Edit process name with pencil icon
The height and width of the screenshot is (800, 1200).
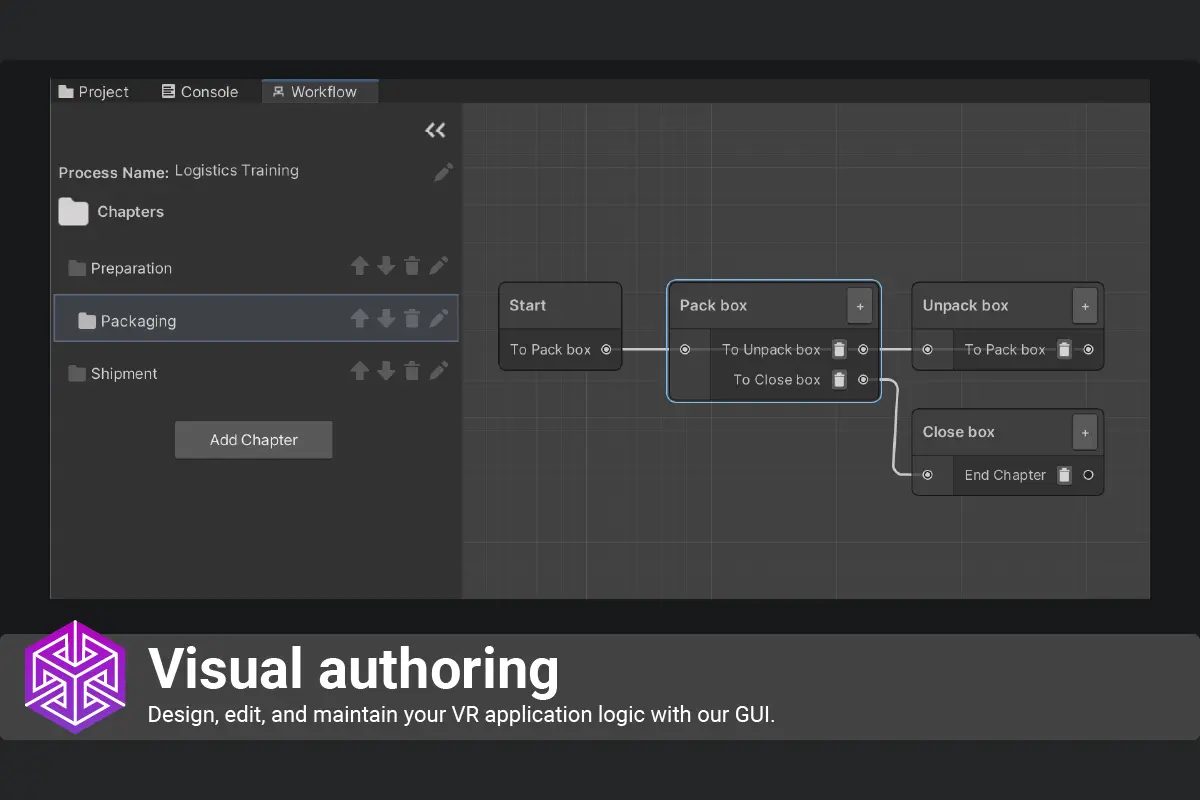coord(444,172)
